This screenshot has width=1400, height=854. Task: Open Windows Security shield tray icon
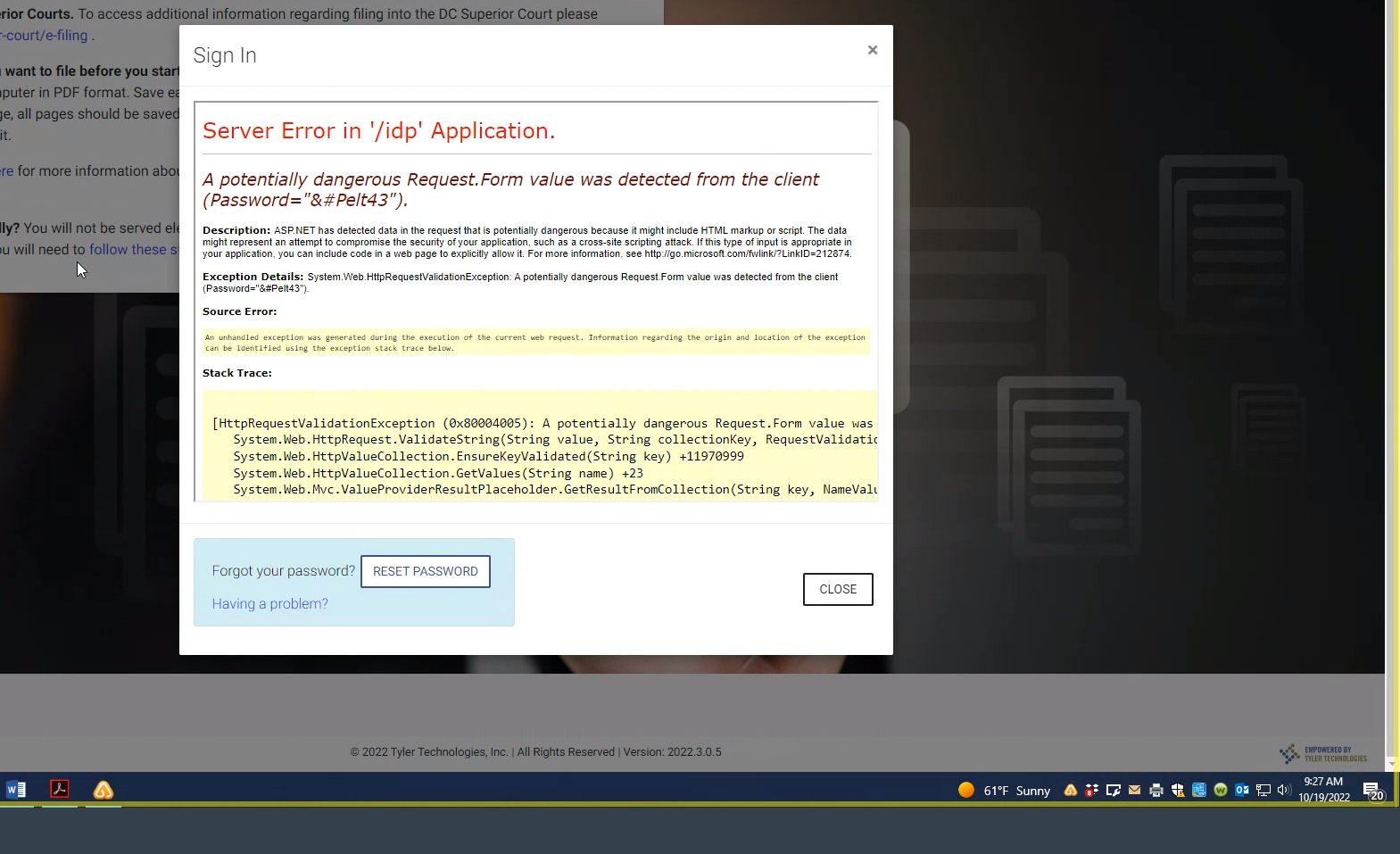click(1178, 790)
